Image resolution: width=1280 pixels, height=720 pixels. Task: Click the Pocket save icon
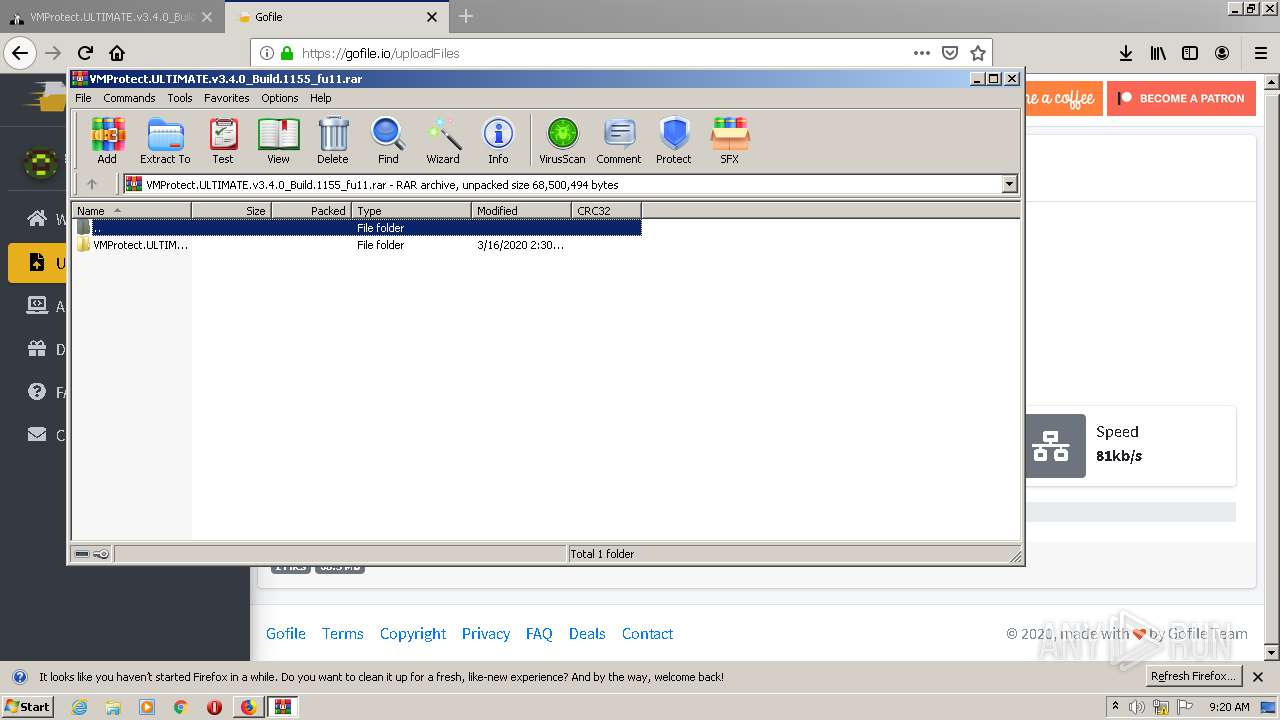point(950,53)
